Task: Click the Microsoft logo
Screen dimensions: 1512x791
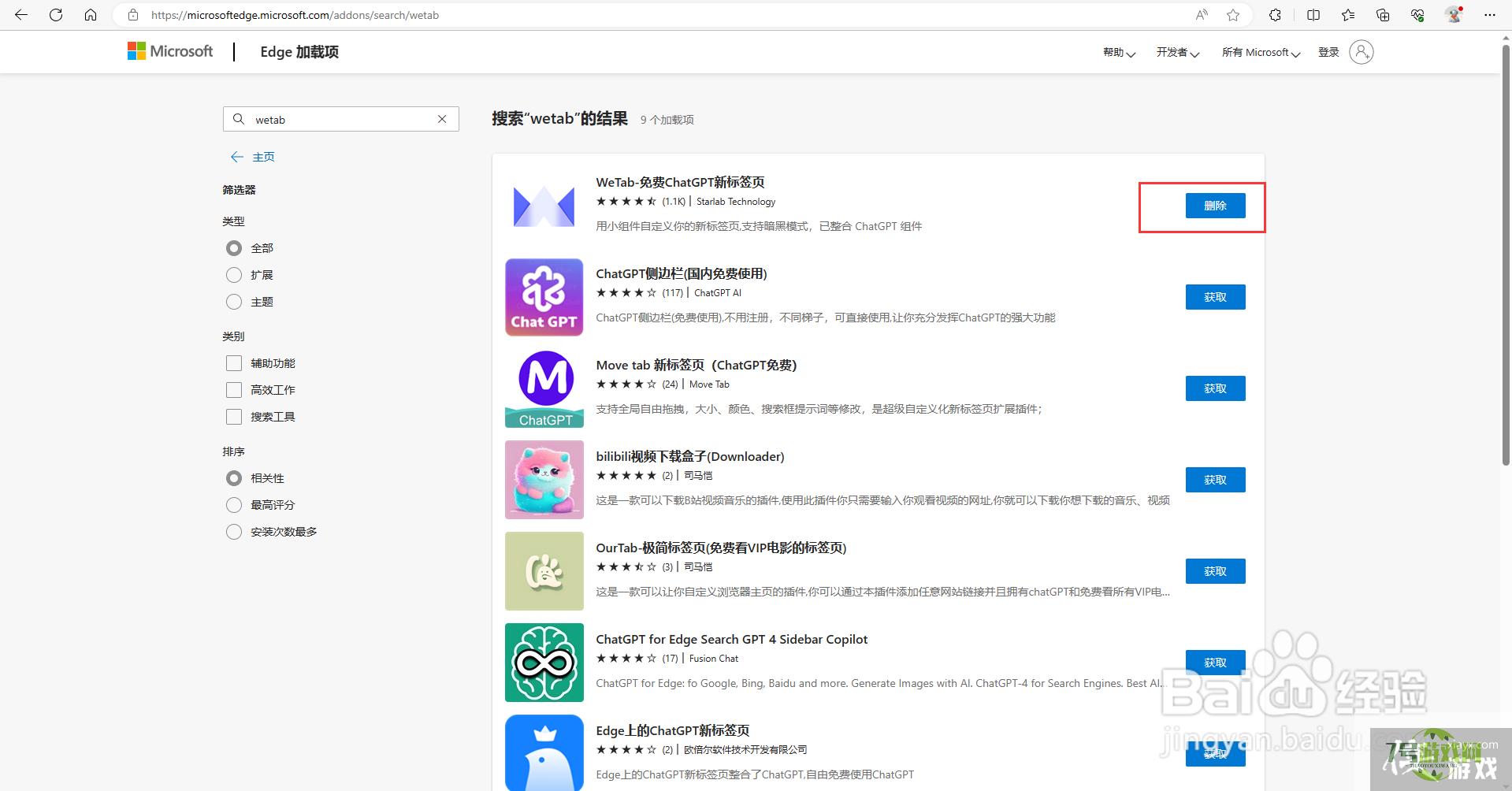Action: pos(170,51)
